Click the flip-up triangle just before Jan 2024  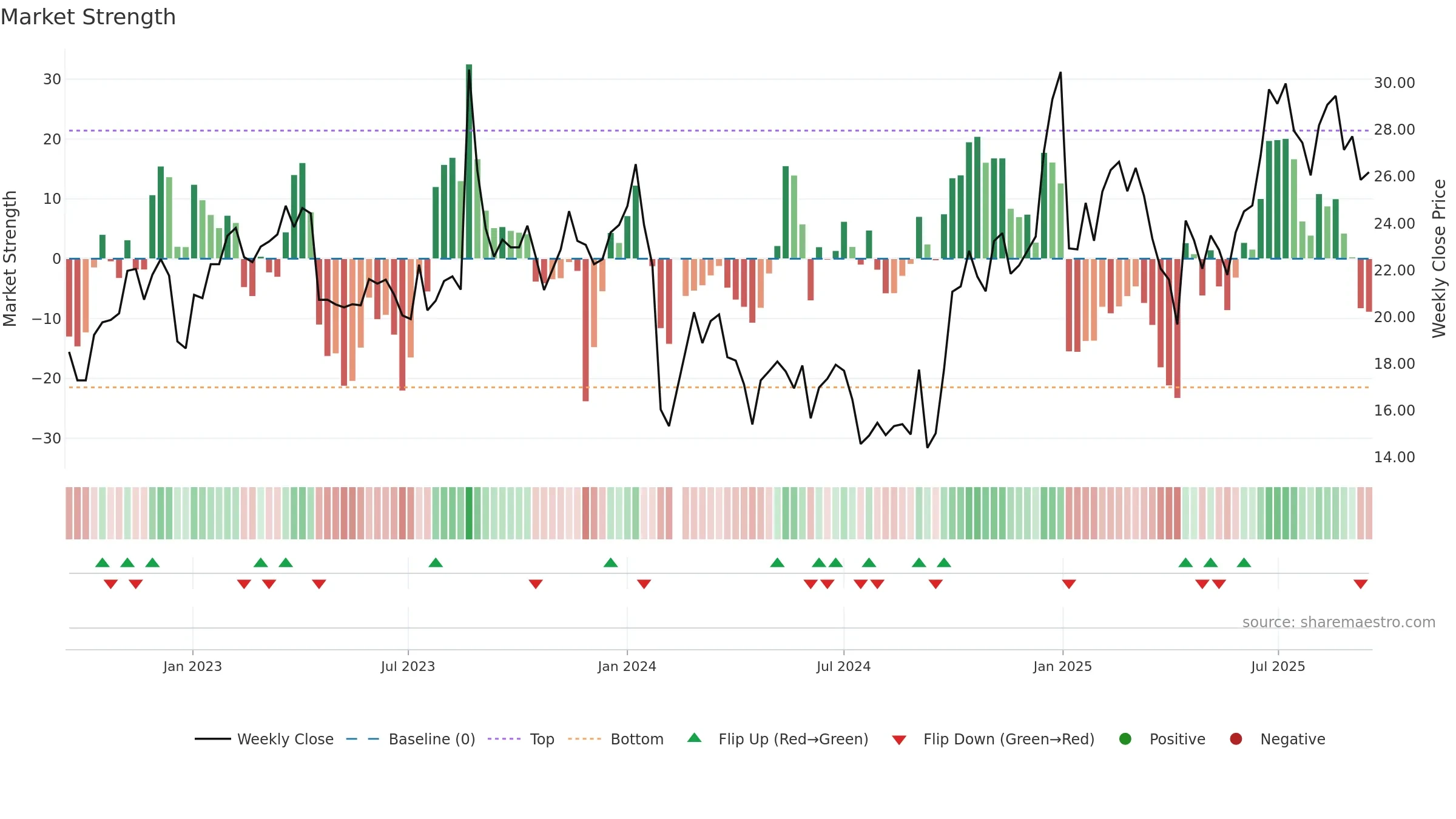coord(610,562)
